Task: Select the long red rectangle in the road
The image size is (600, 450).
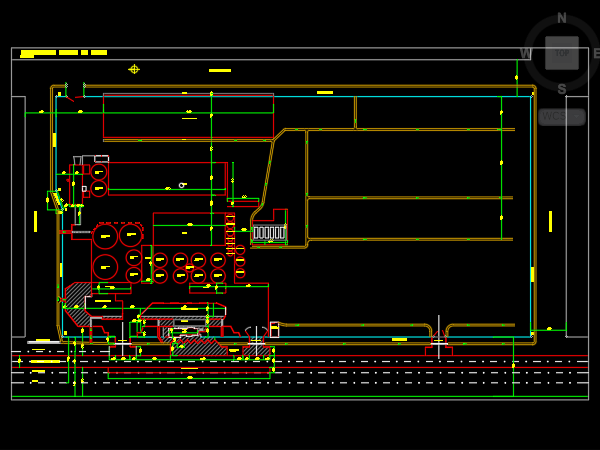Action: (x=189, y=374)
